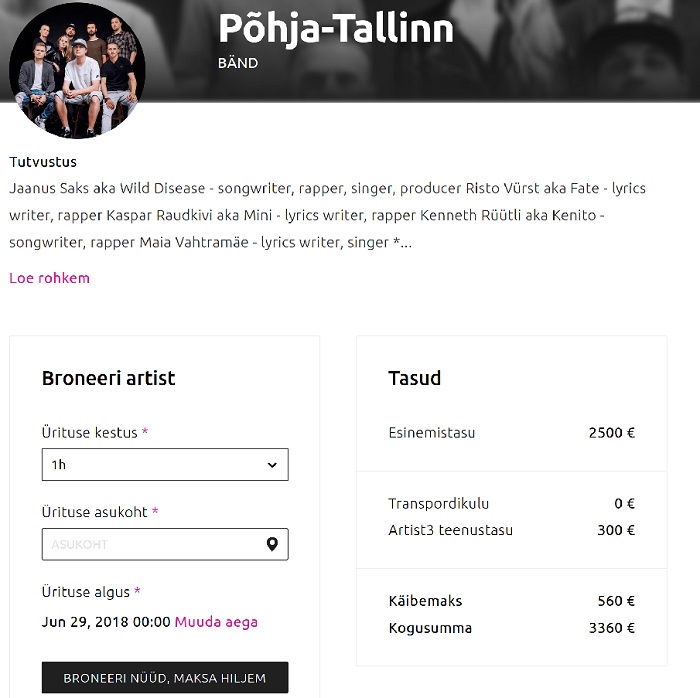Select the Transpordikulu fee label
700x698 pixels.
click(438, 504)
